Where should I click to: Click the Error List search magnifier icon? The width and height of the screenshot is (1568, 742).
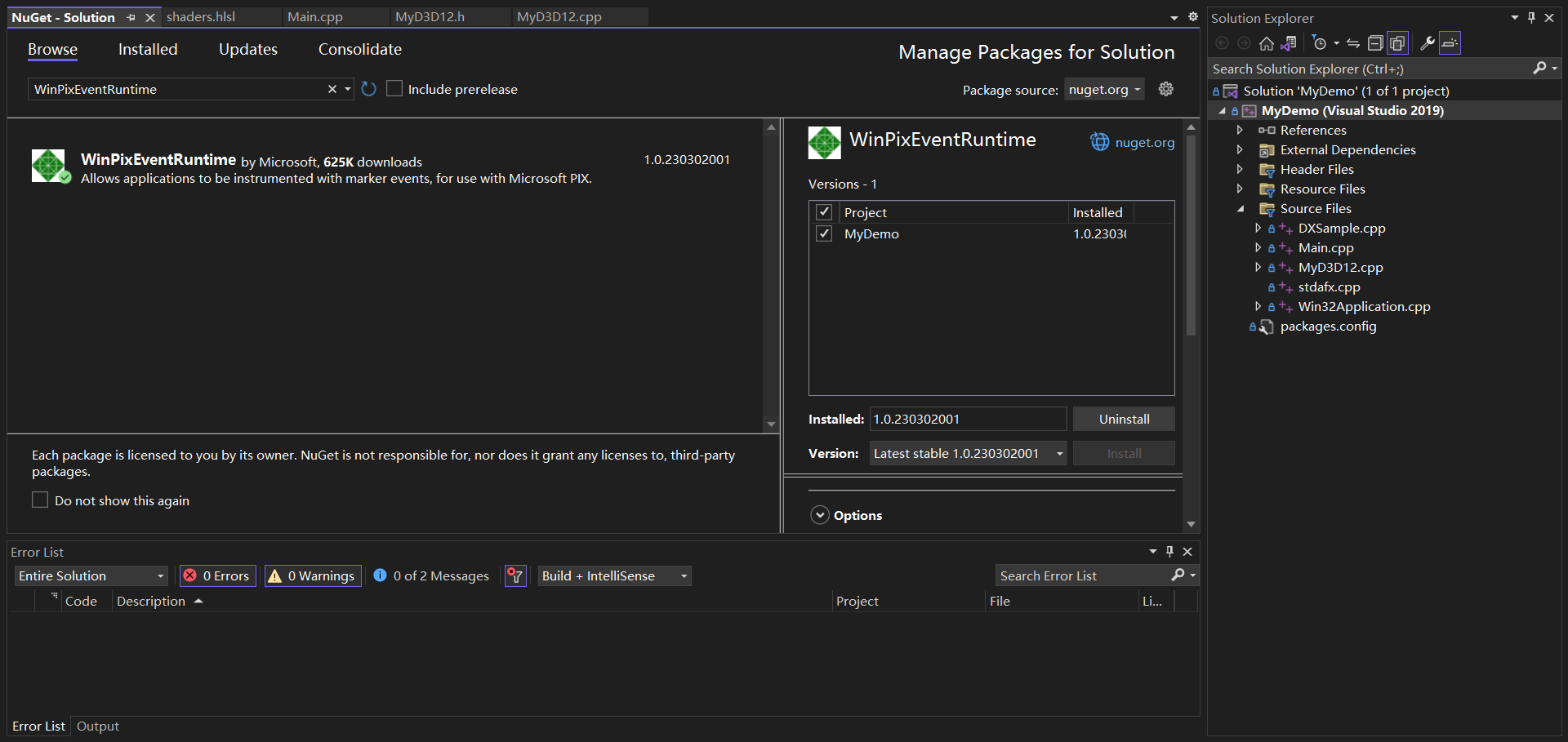tap(1178, 575)
